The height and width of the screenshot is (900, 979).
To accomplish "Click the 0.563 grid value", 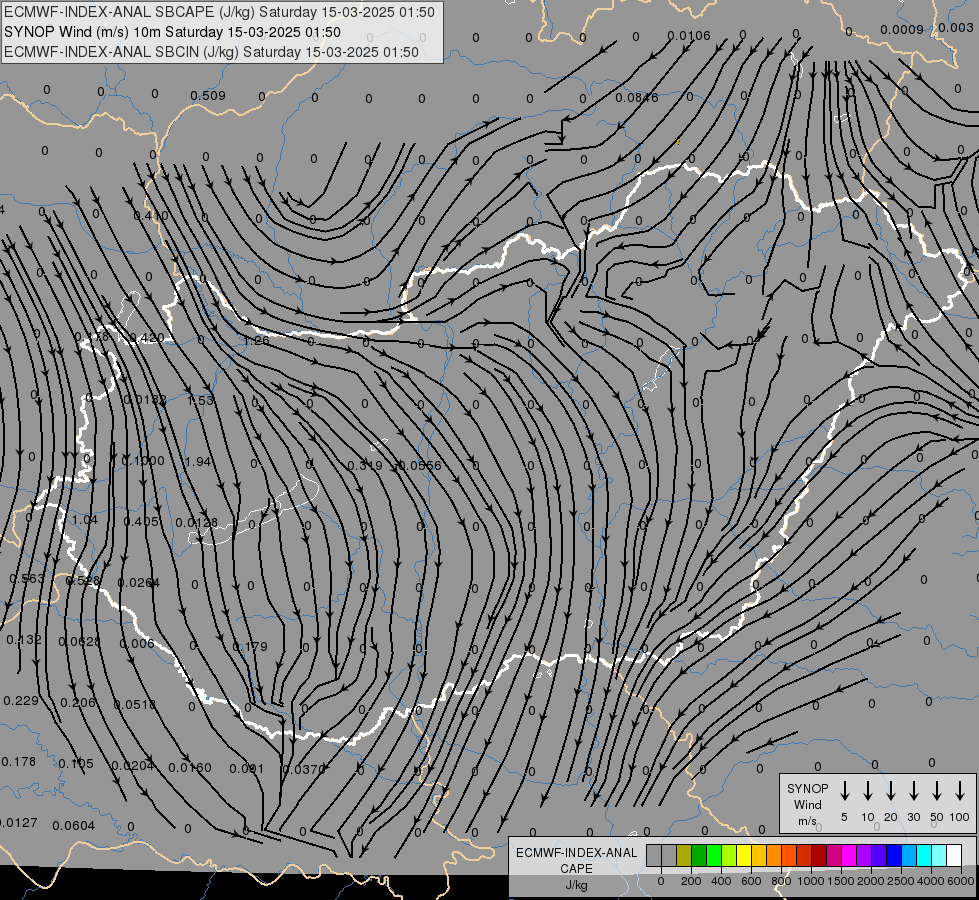I will click(x=27, y=578).
